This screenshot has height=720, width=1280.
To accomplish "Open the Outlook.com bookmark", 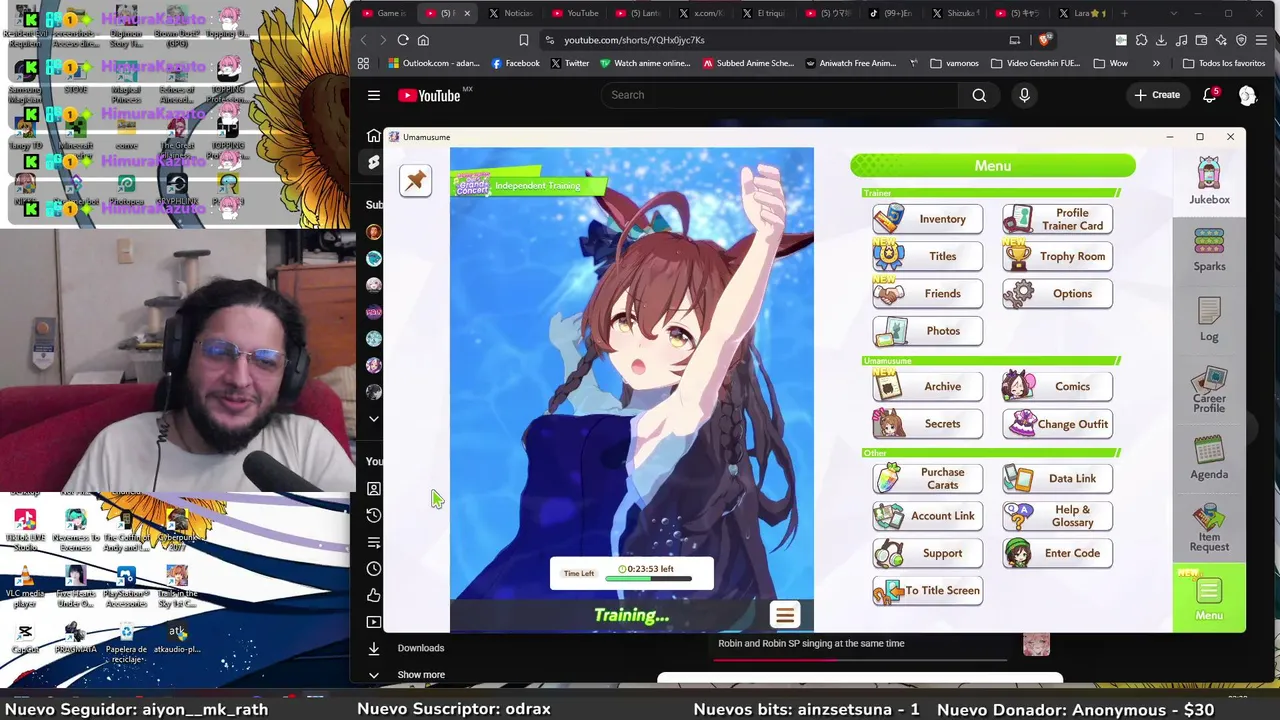I will [x=434, y=63].
